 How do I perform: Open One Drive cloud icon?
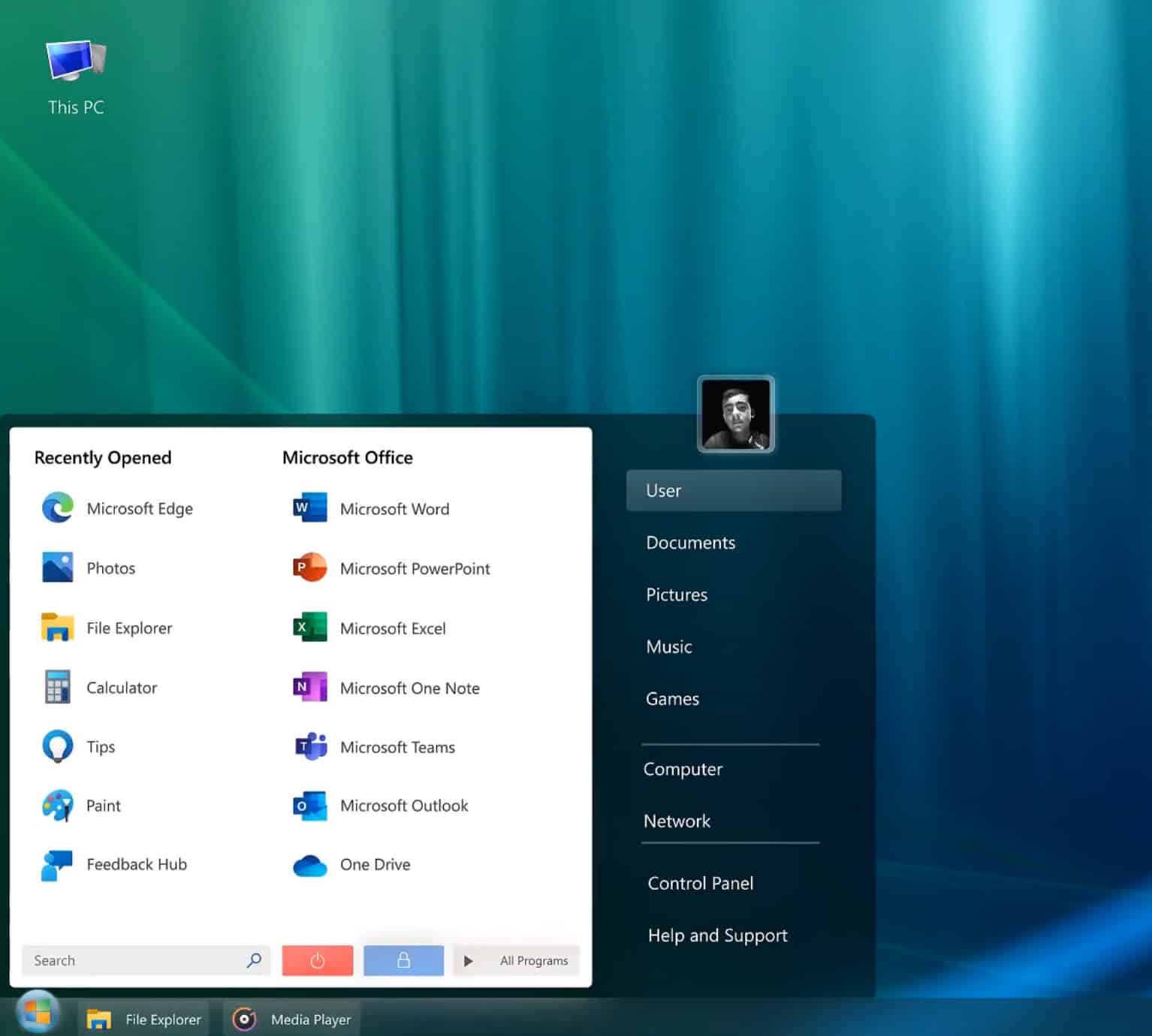click(x=309, y=866)
